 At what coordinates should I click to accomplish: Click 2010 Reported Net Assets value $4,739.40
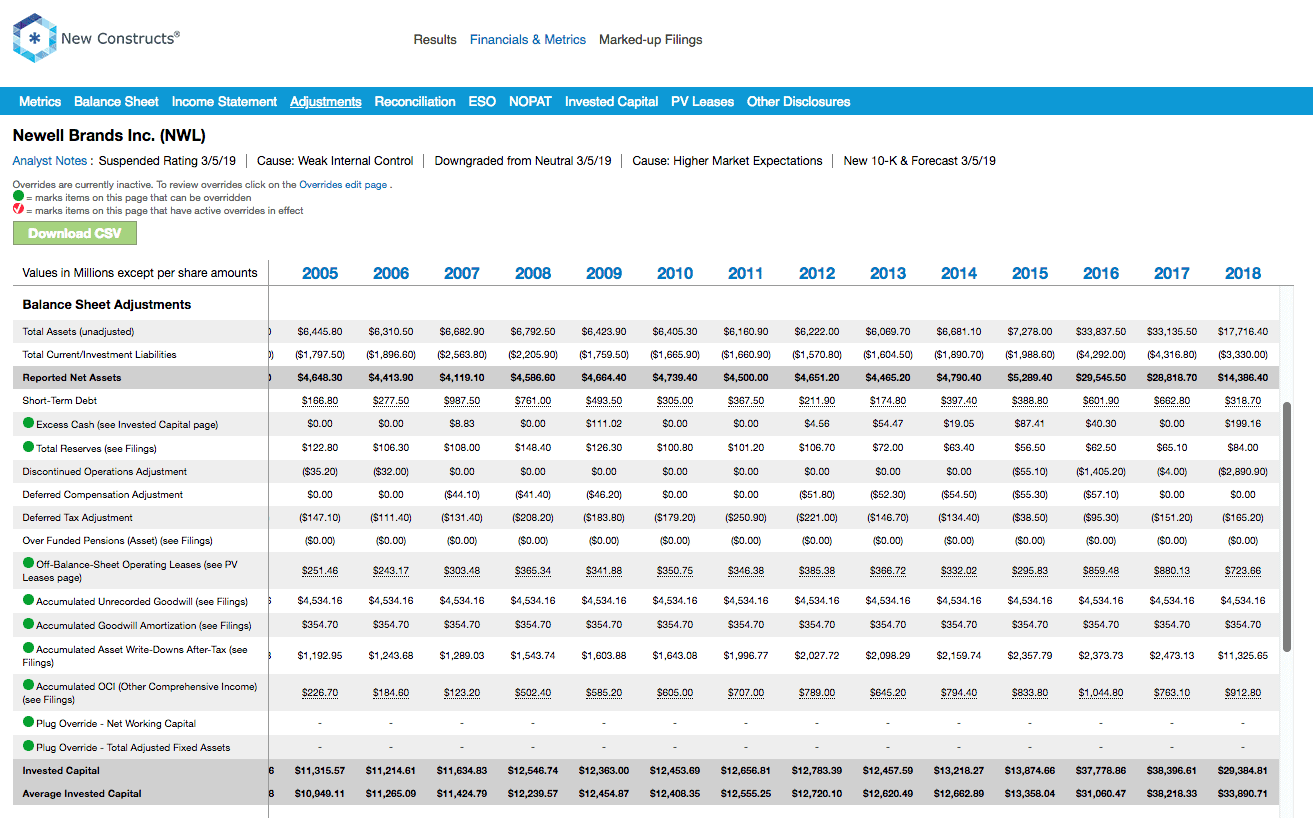pos(675,378)
